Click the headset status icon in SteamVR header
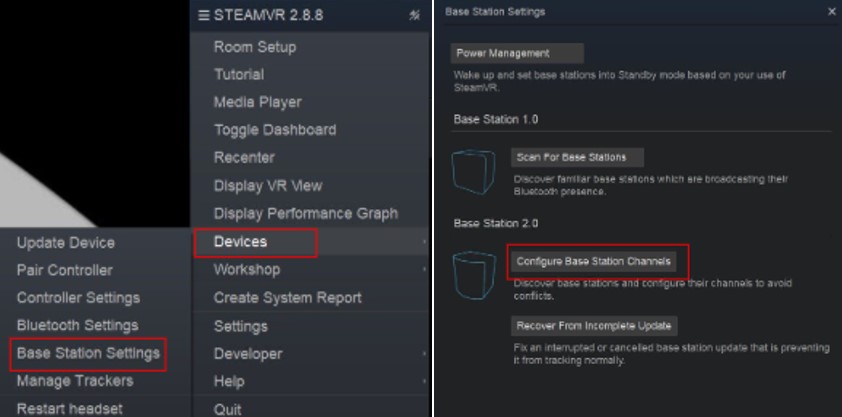Viewport: 842px width, 417px height. (414, 16)
